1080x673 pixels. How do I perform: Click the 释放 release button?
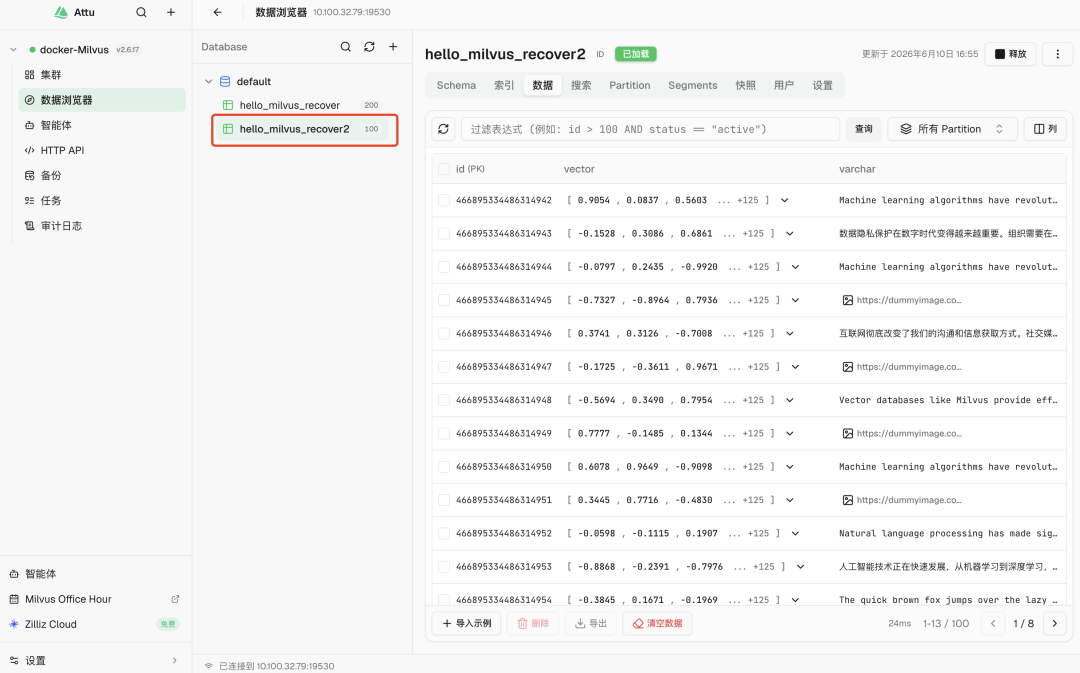pos(1010,54)
